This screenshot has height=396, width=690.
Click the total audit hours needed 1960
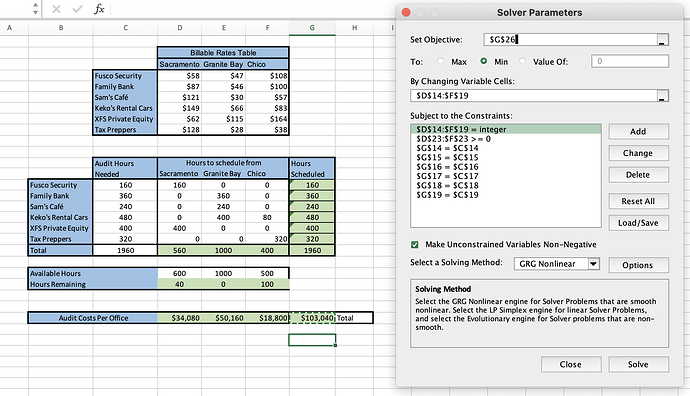click(x=125, y=250)
